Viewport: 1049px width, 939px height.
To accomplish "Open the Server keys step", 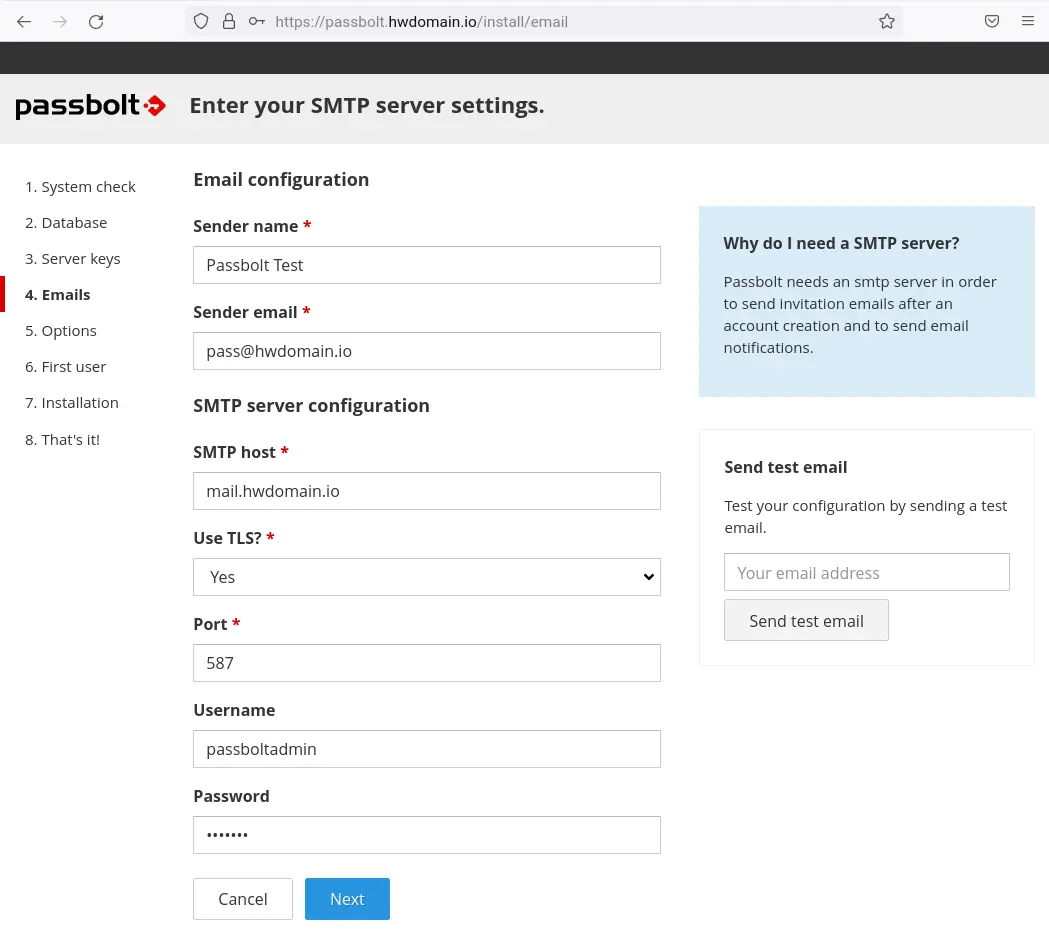I will [x=72, y=259].
